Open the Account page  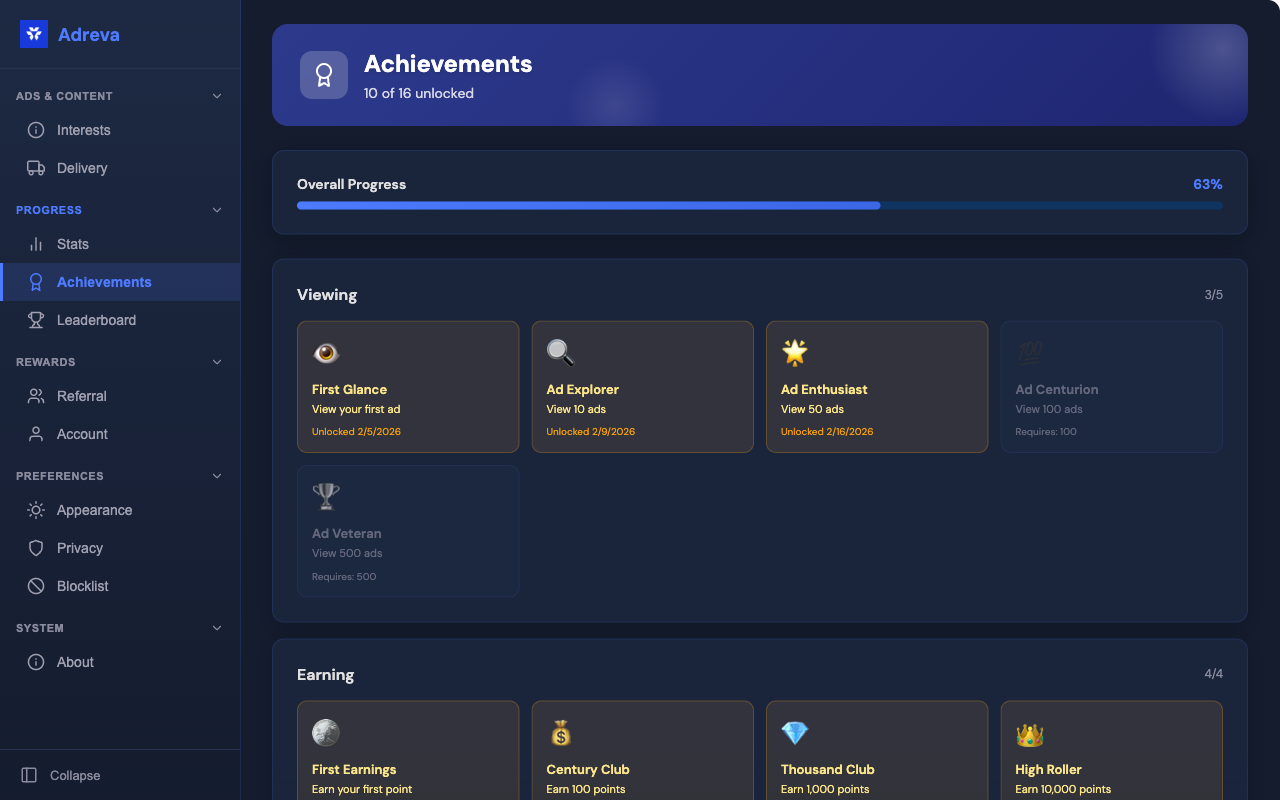pos(82,434)
